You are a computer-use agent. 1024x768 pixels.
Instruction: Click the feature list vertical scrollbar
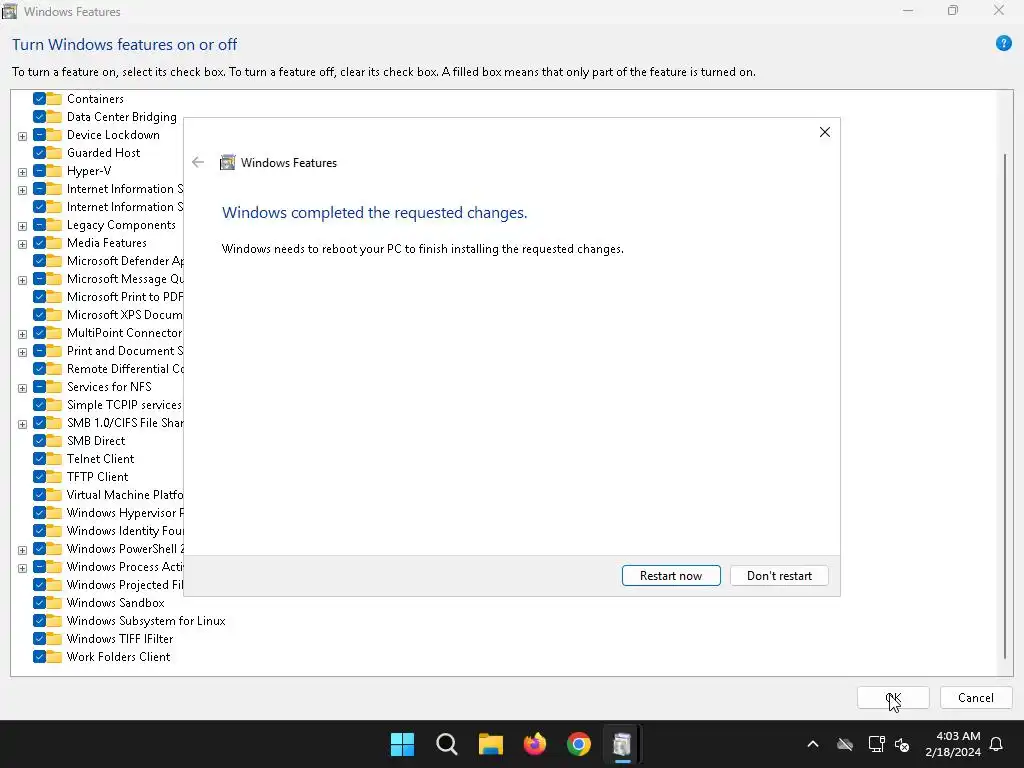(1004, 406)
